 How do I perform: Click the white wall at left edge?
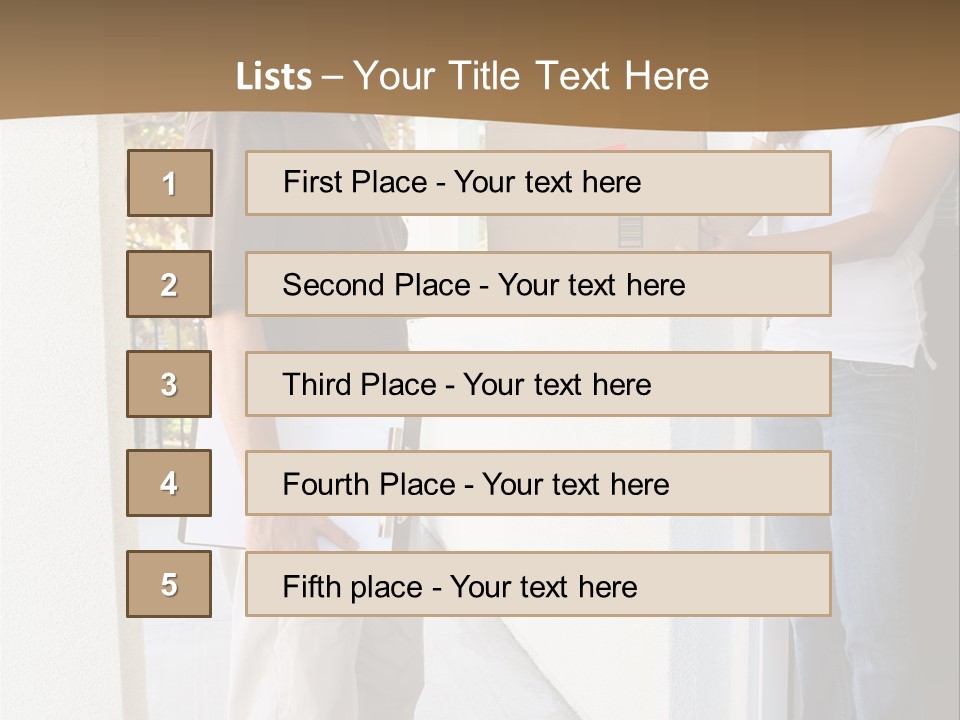click(x=50, y=400)
